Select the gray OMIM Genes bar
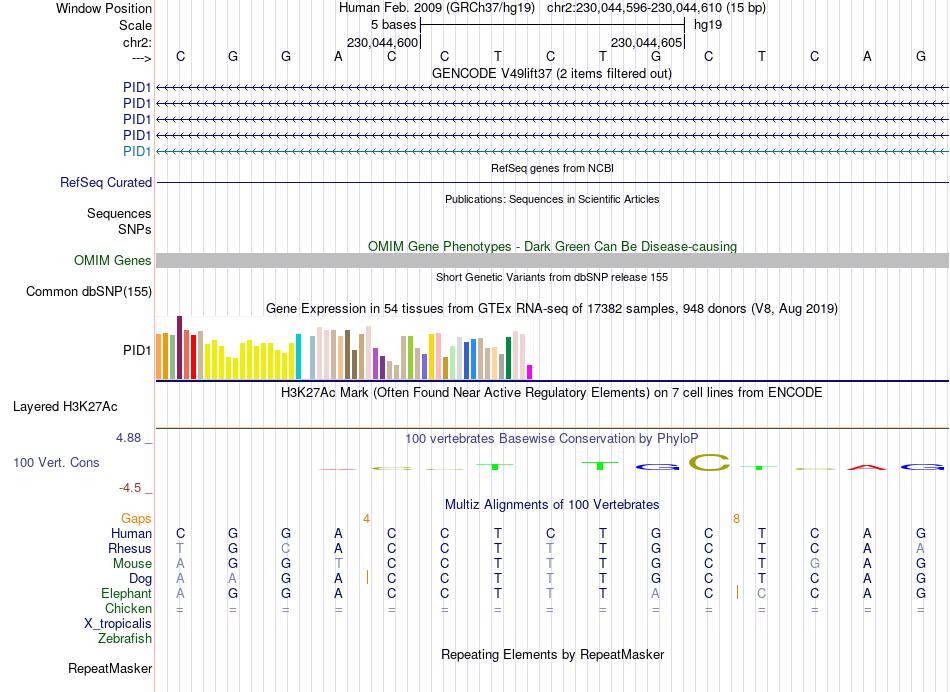The image size is (950, 692). (x=552, y=261)
